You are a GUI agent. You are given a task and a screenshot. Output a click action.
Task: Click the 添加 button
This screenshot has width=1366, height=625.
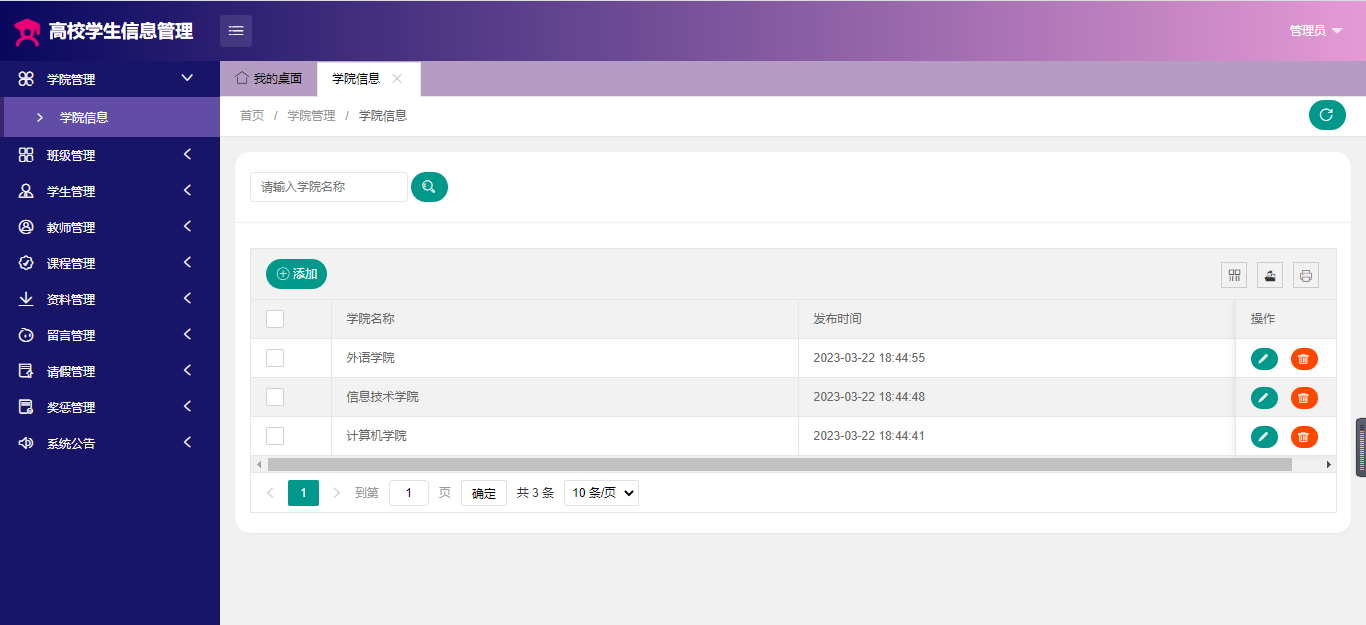point(296,274)
